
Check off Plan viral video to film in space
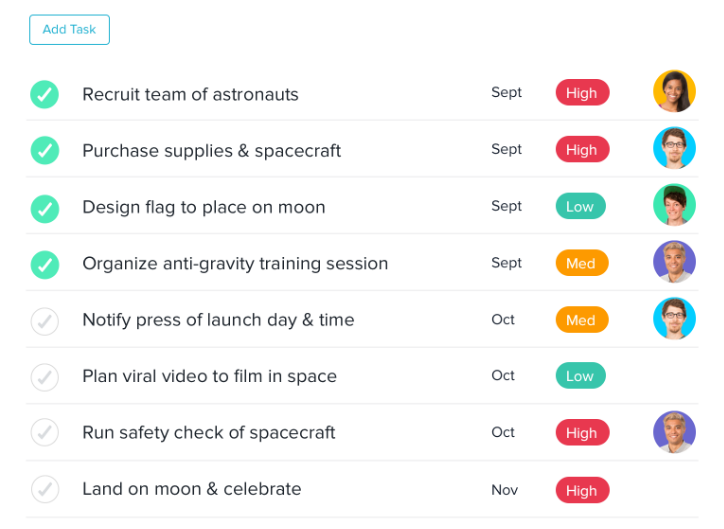point(44,378)
